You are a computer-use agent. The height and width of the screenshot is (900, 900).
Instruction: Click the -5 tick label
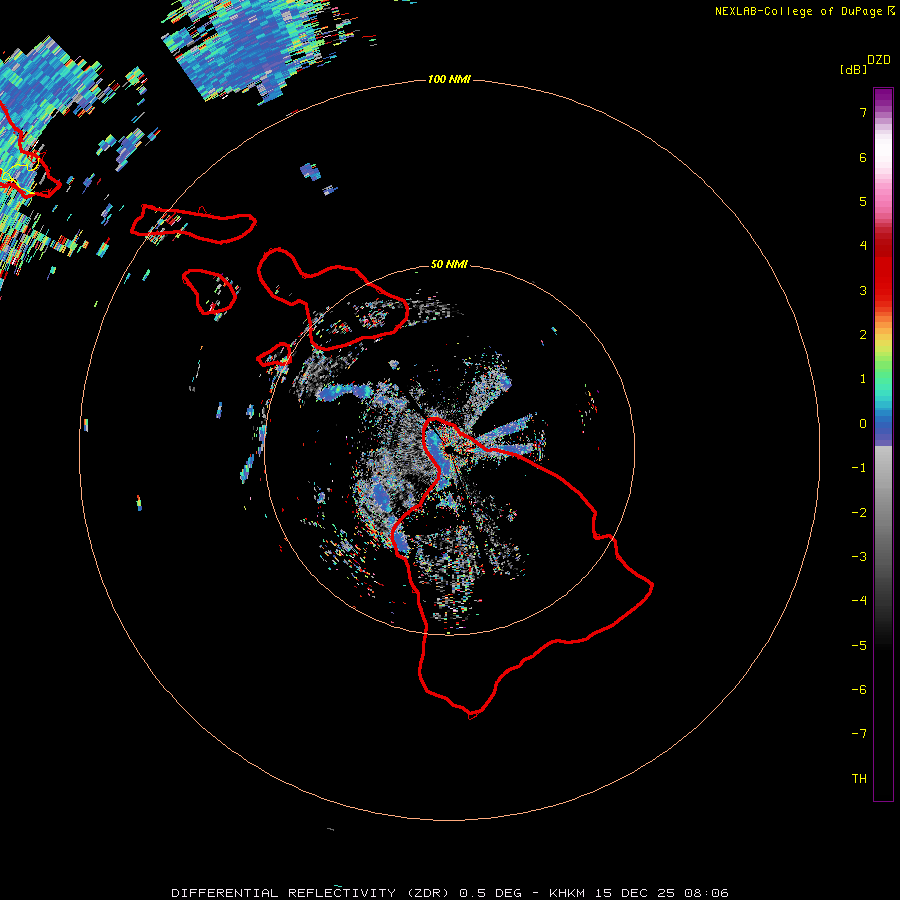coord(859,646)
